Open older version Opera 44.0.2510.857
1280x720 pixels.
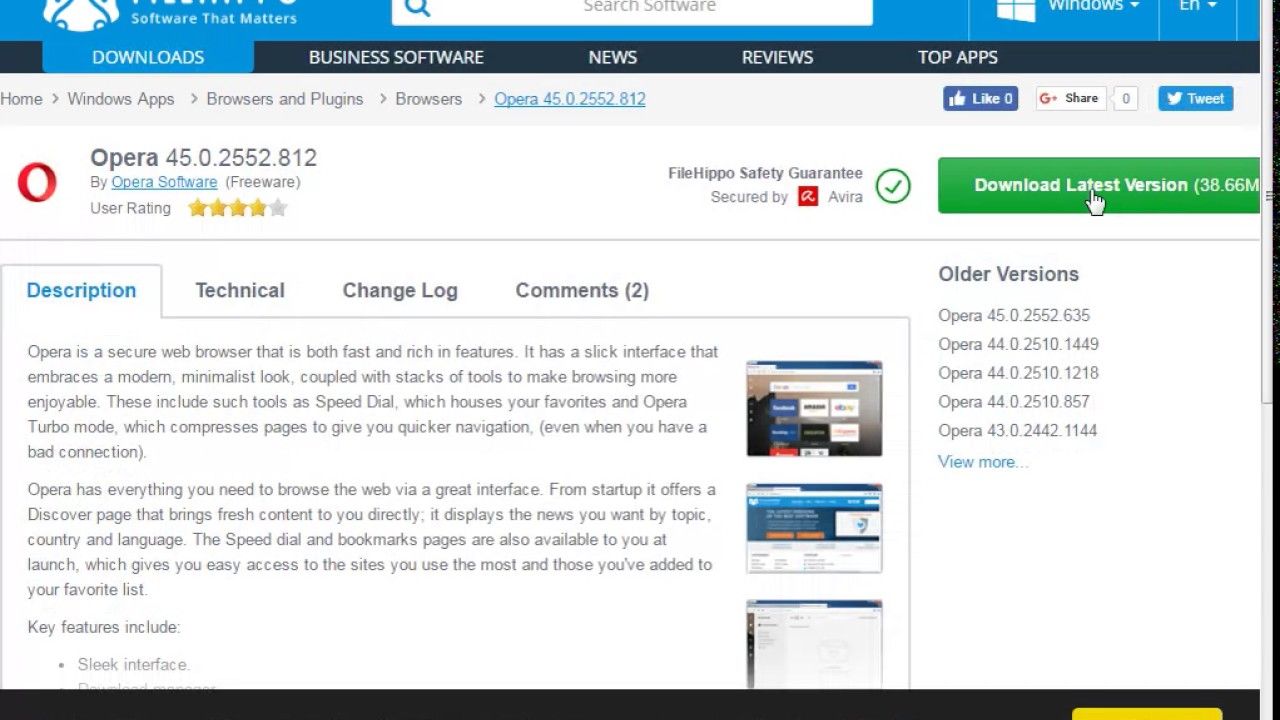[1014, 402]
